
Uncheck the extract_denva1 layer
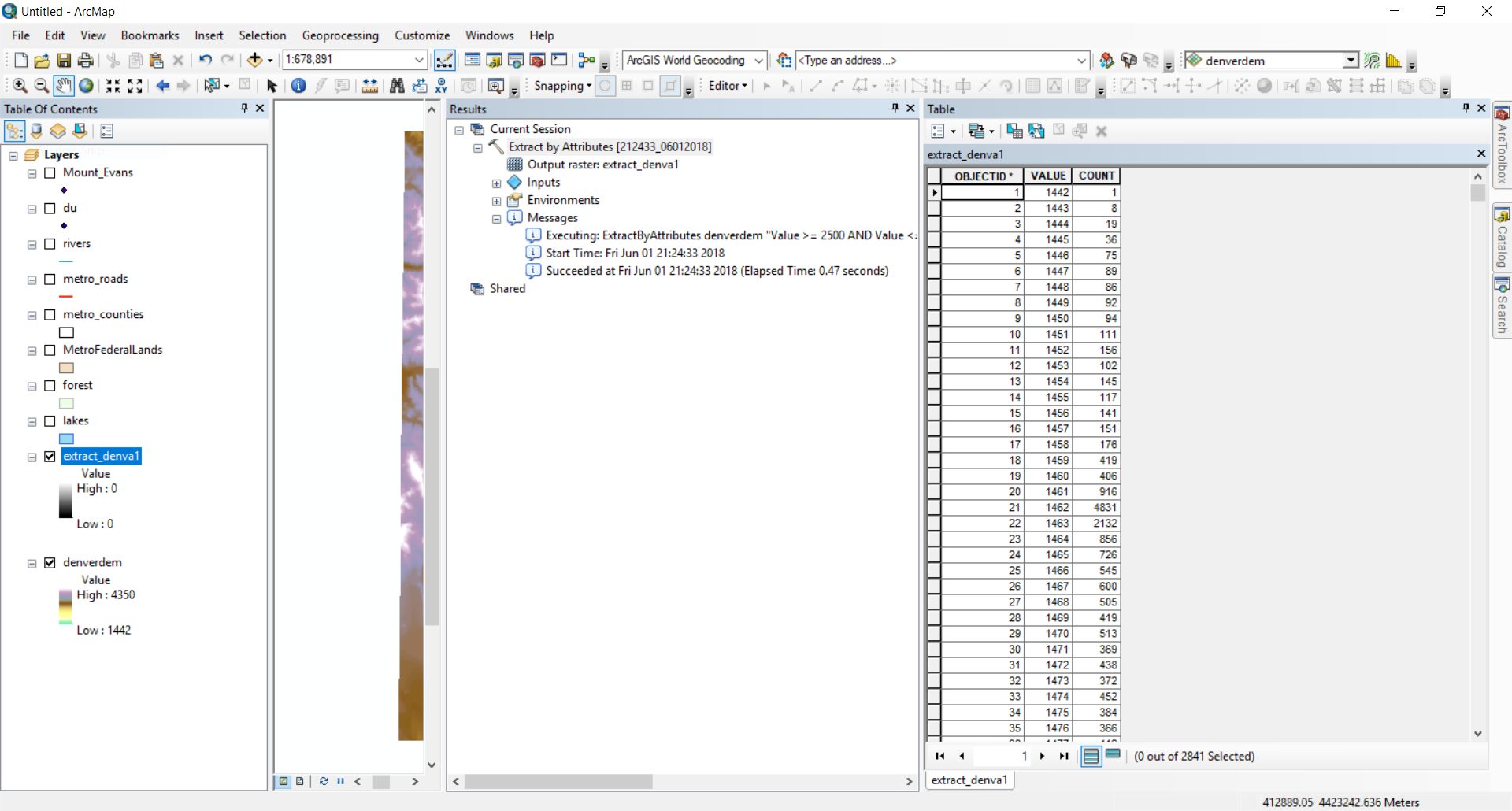[x=50, y=457]
